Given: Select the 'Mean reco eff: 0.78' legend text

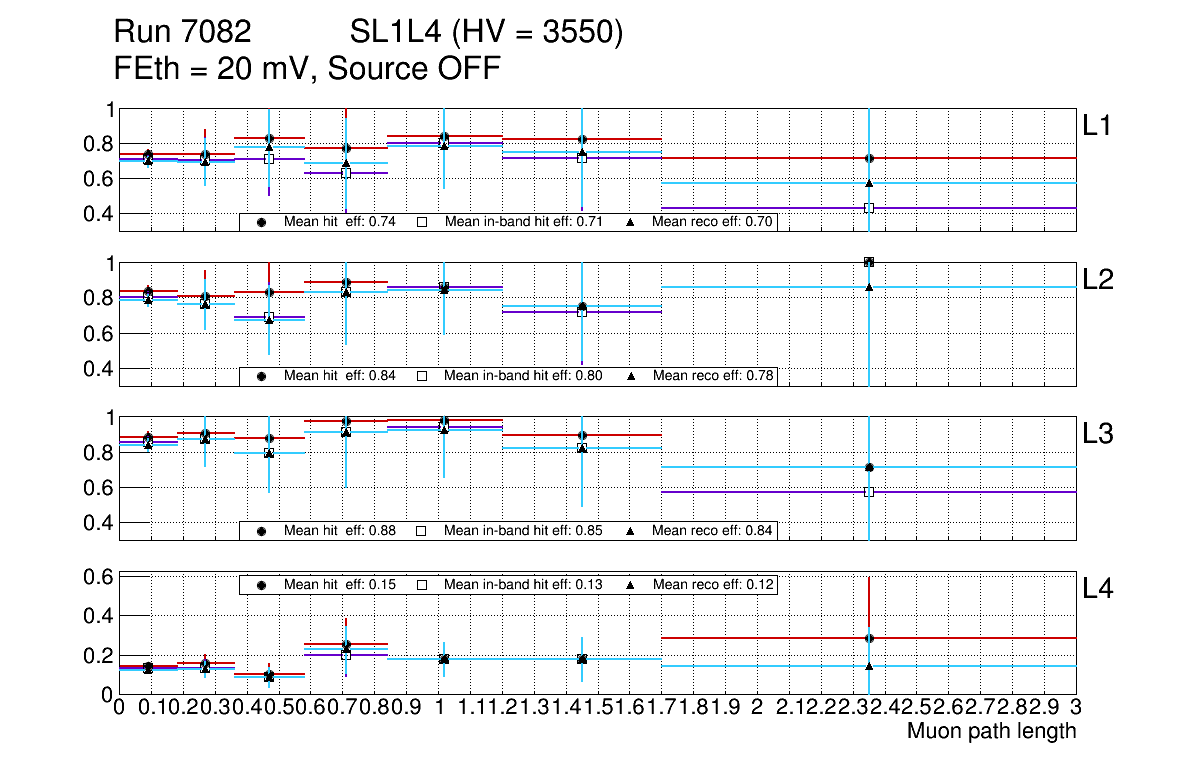Looking at the screenshot, I should point(712,376).
